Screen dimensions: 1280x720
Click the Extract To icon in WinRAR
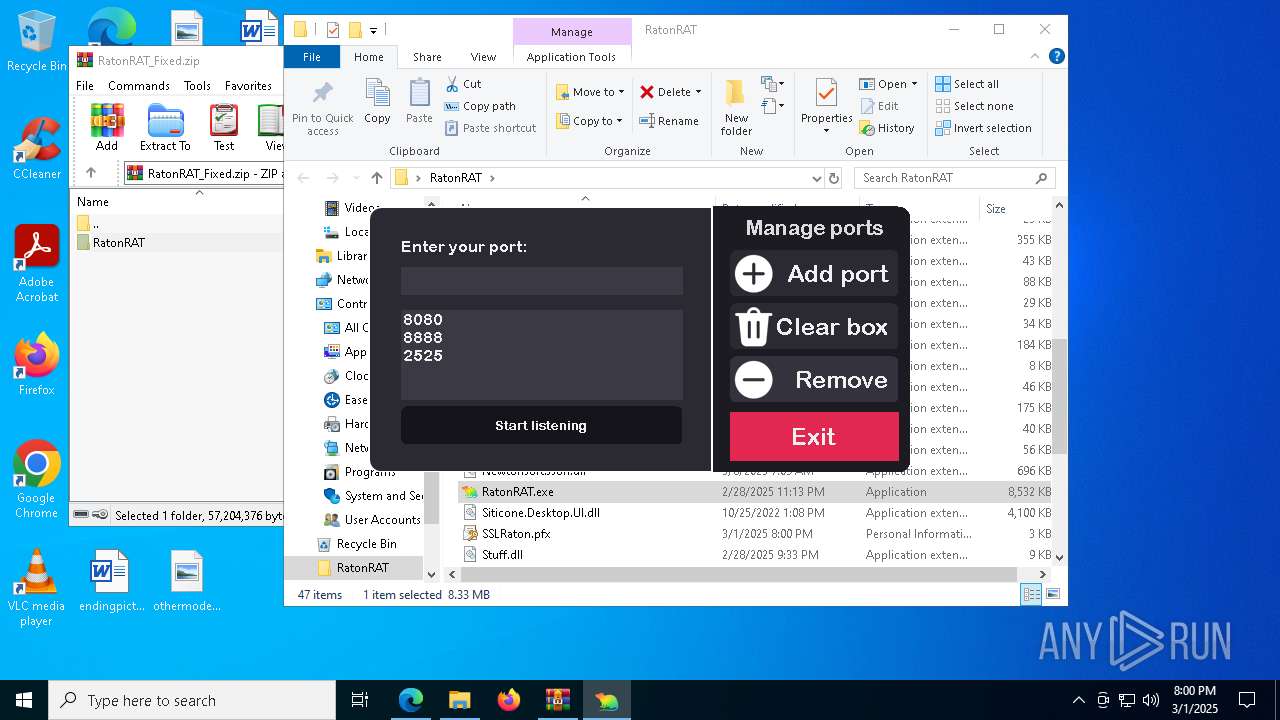tap(165, 127)
